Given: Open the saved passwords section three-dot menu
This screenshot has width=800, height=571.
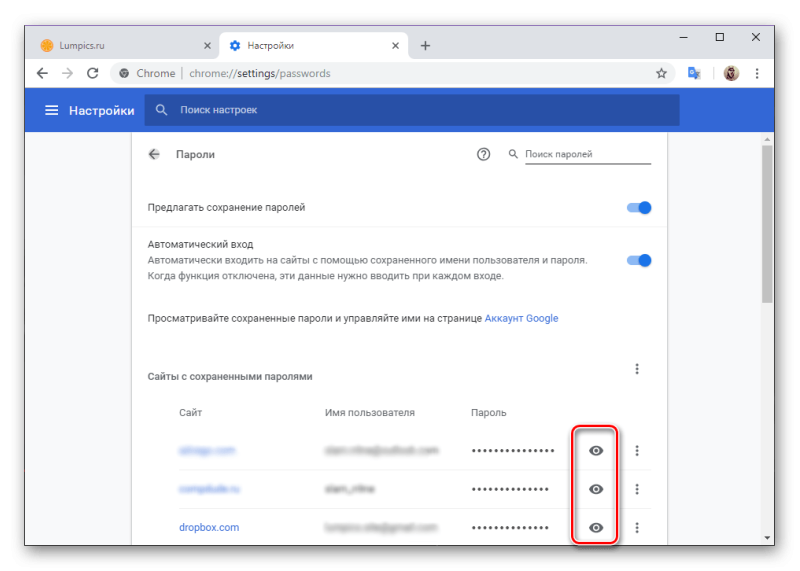Looking at the screenshot, I should (x=637, y=369).
